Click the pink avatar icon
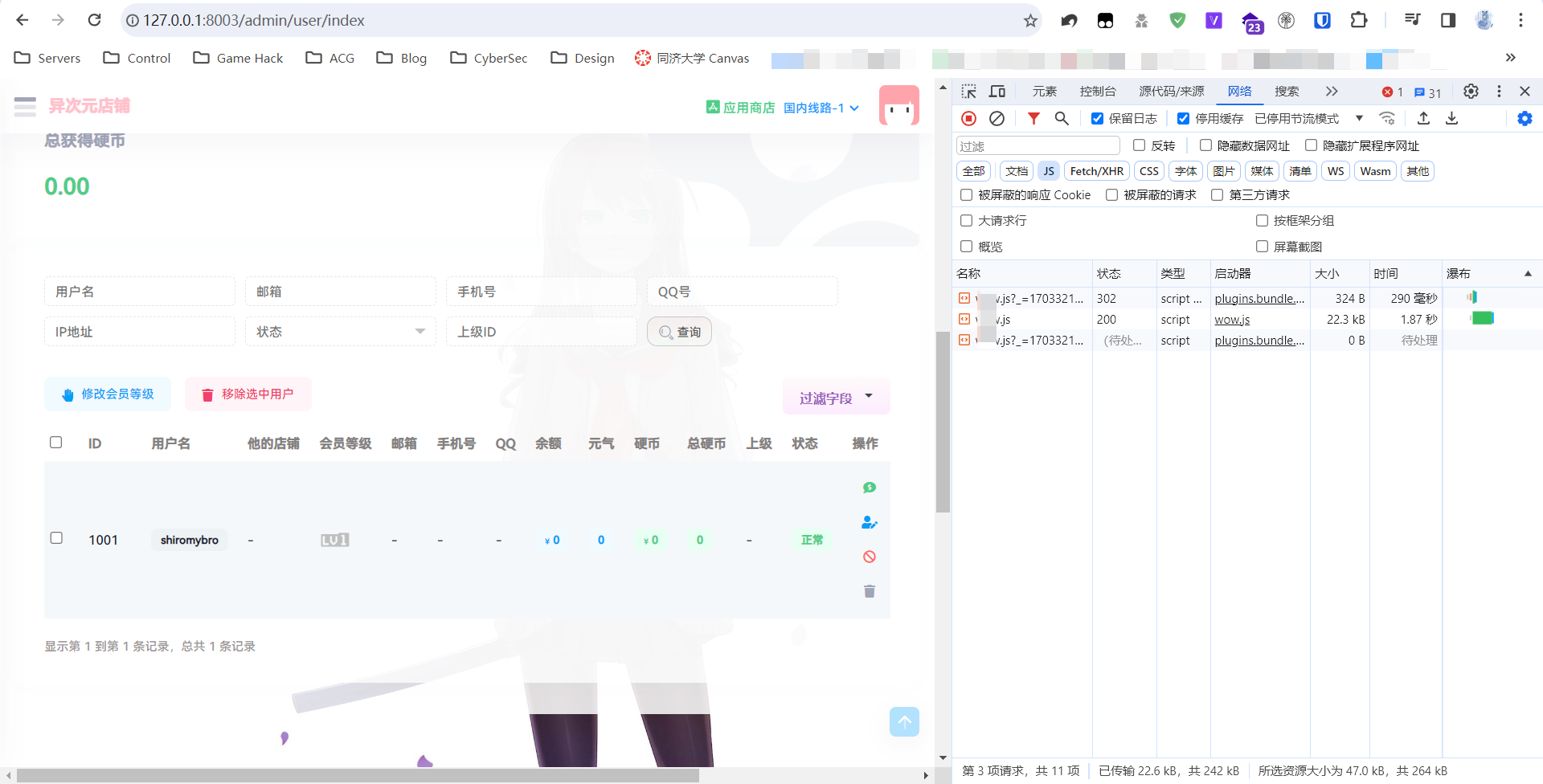Image resolution: width=1543 pixels, height=784 pixels. (x=898, y=105)
